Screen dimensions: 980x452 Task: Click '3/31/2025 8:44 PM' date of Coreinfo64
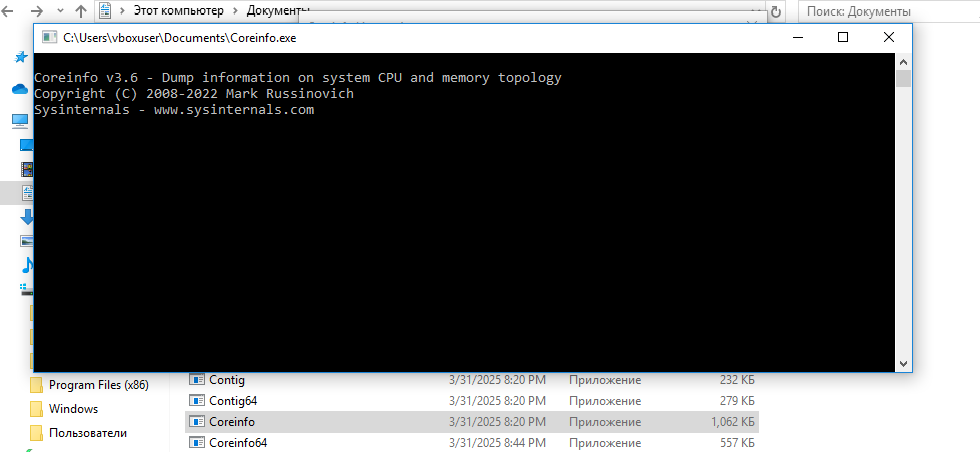point(497,443)
